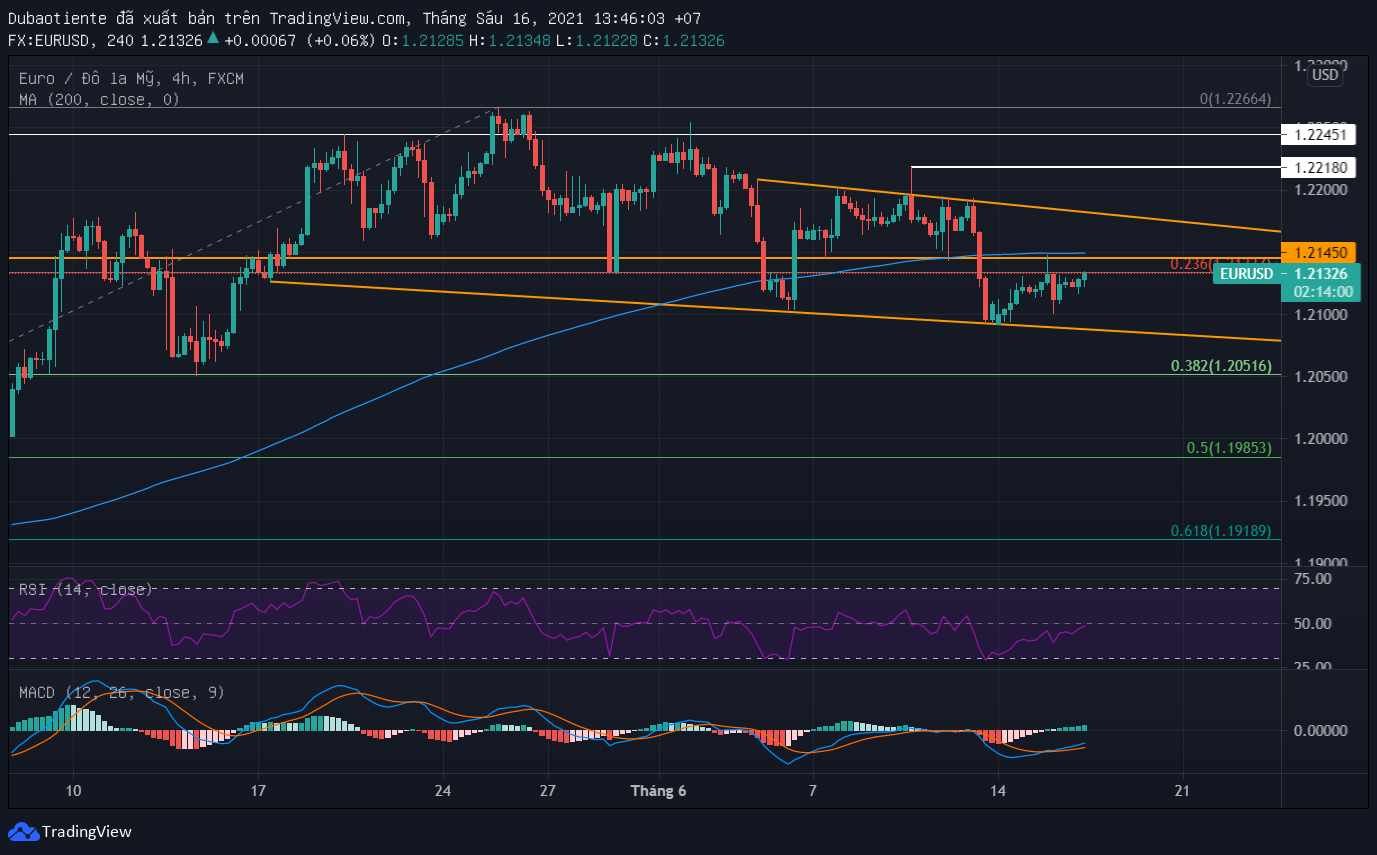Click the 1.19500 price axis tick
Image resolution: width=1377 pixels, height=855 pixels.
pyautogui.click(x=1322, y=501)
